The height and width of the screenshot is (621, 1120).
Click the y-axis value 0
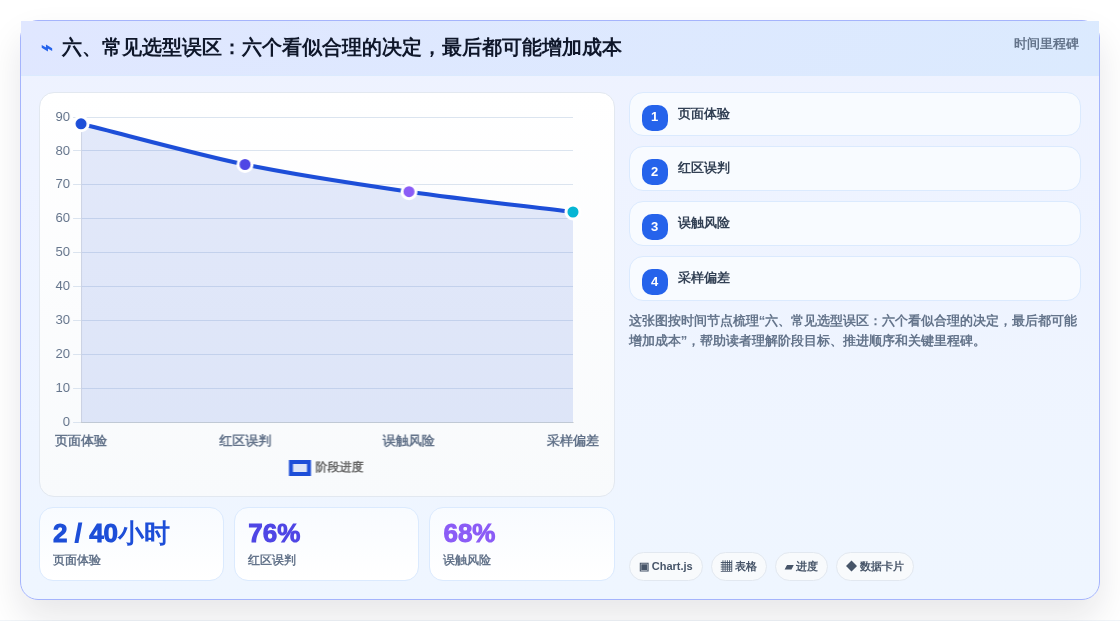click(66, 422)
